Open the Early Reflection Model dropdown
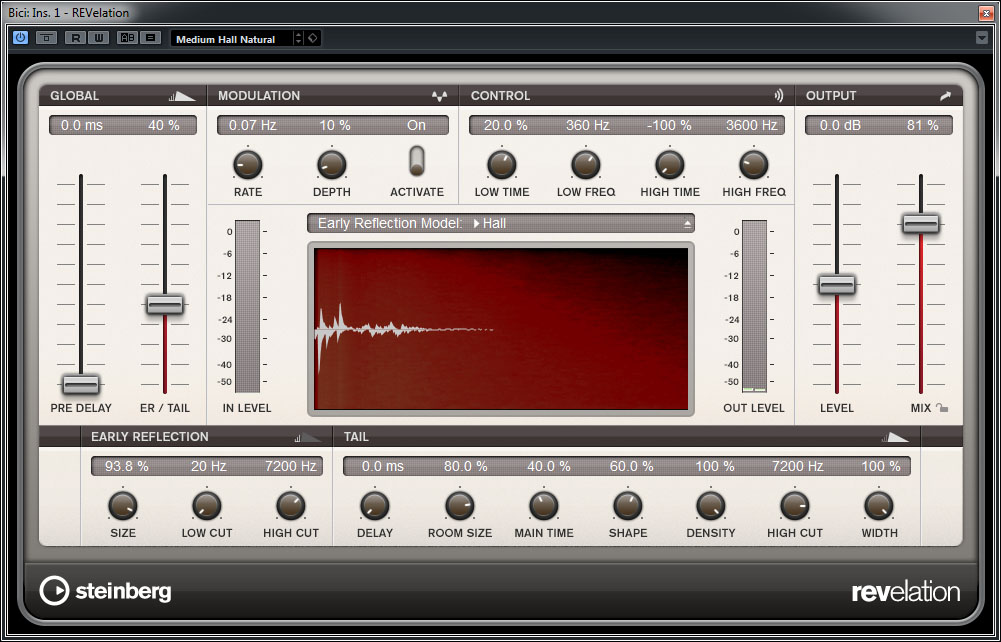This screenshot has height=642, width=1001. [x=501, y=223]
